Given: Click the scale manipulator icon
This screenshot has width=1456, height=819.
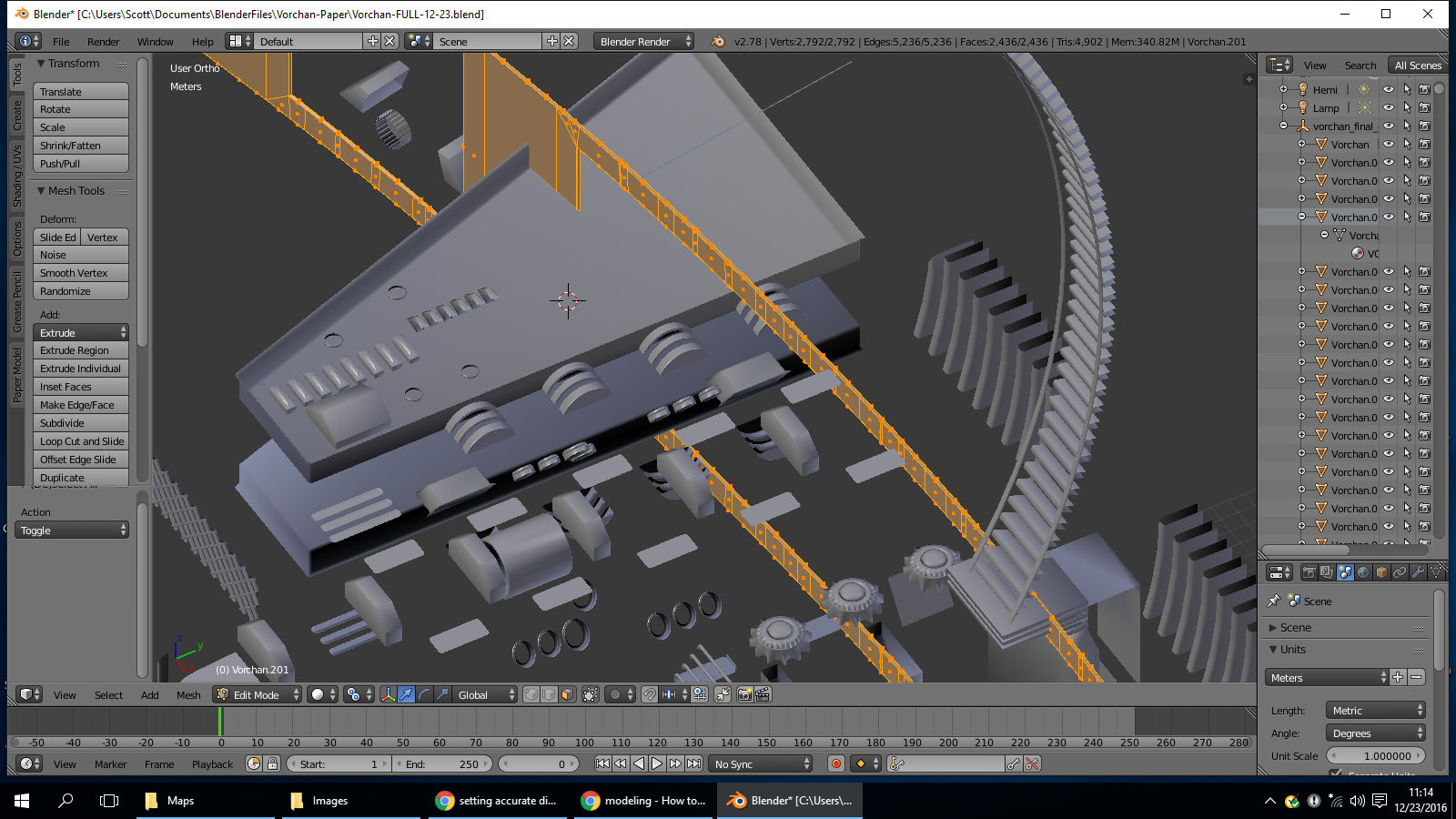Looking at the screenshot, I should point(442,694).
